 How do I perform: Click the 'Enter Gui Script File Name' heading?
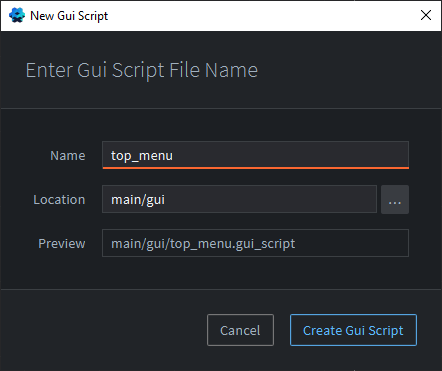142,70
